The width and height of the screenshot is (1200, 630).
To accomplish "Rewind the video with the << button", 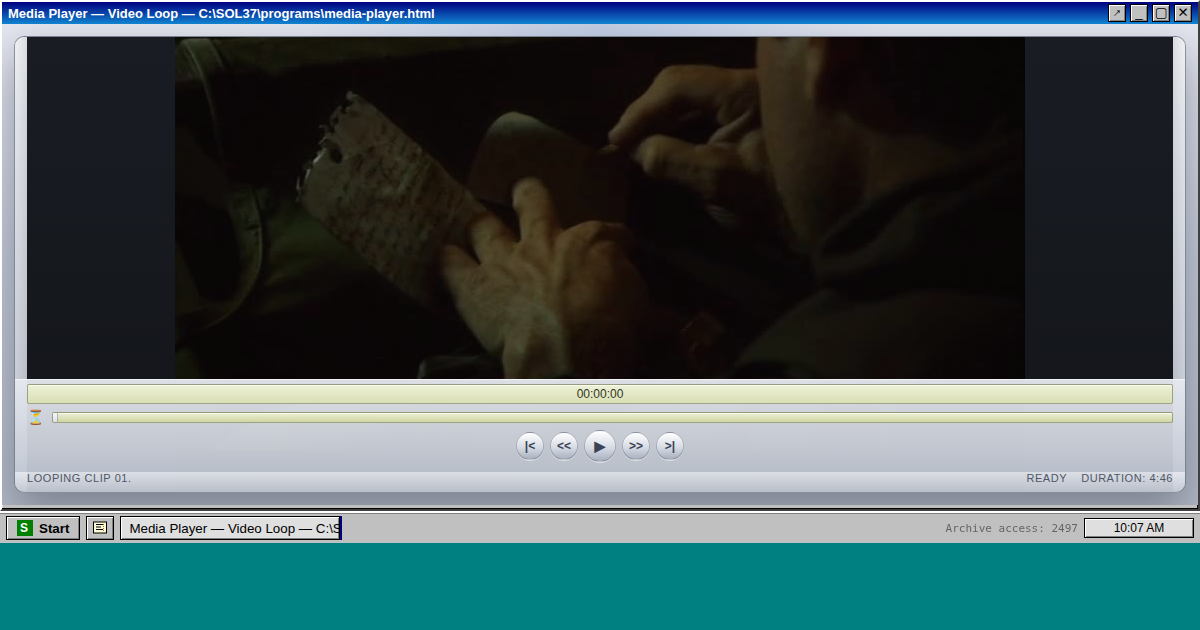I will pyautogui.click(x=564, y=446).
